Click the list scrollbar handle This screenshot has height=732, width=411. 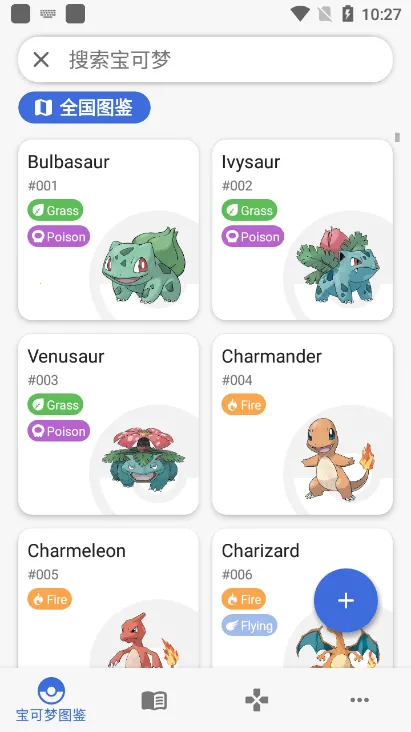tap(397, 137)
